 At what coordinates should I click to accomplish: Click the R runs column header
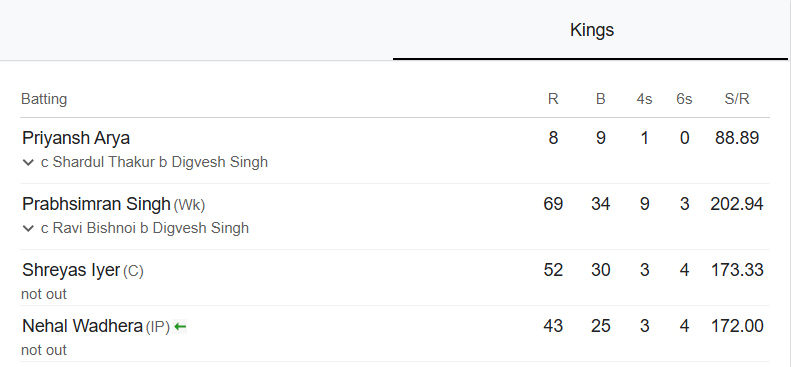pyautogui.click(x=553, y=99)
